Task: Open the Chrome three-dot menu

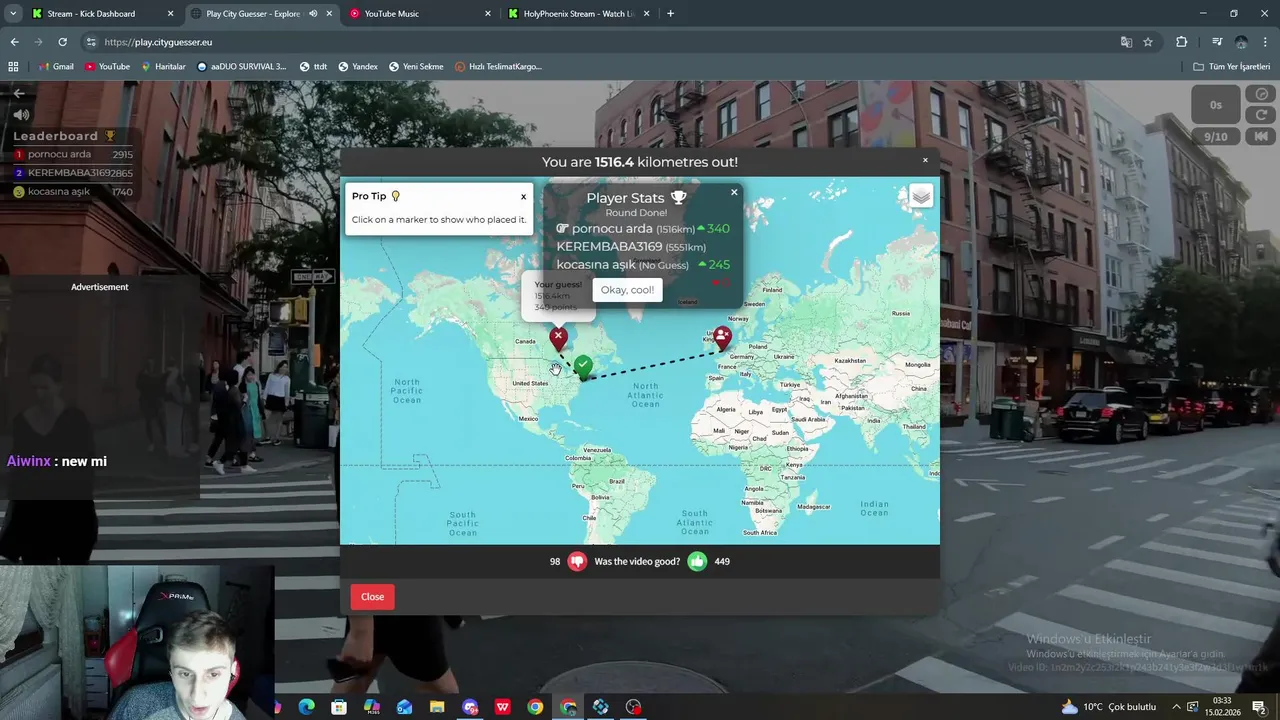Action: [x=1265, y=42]
